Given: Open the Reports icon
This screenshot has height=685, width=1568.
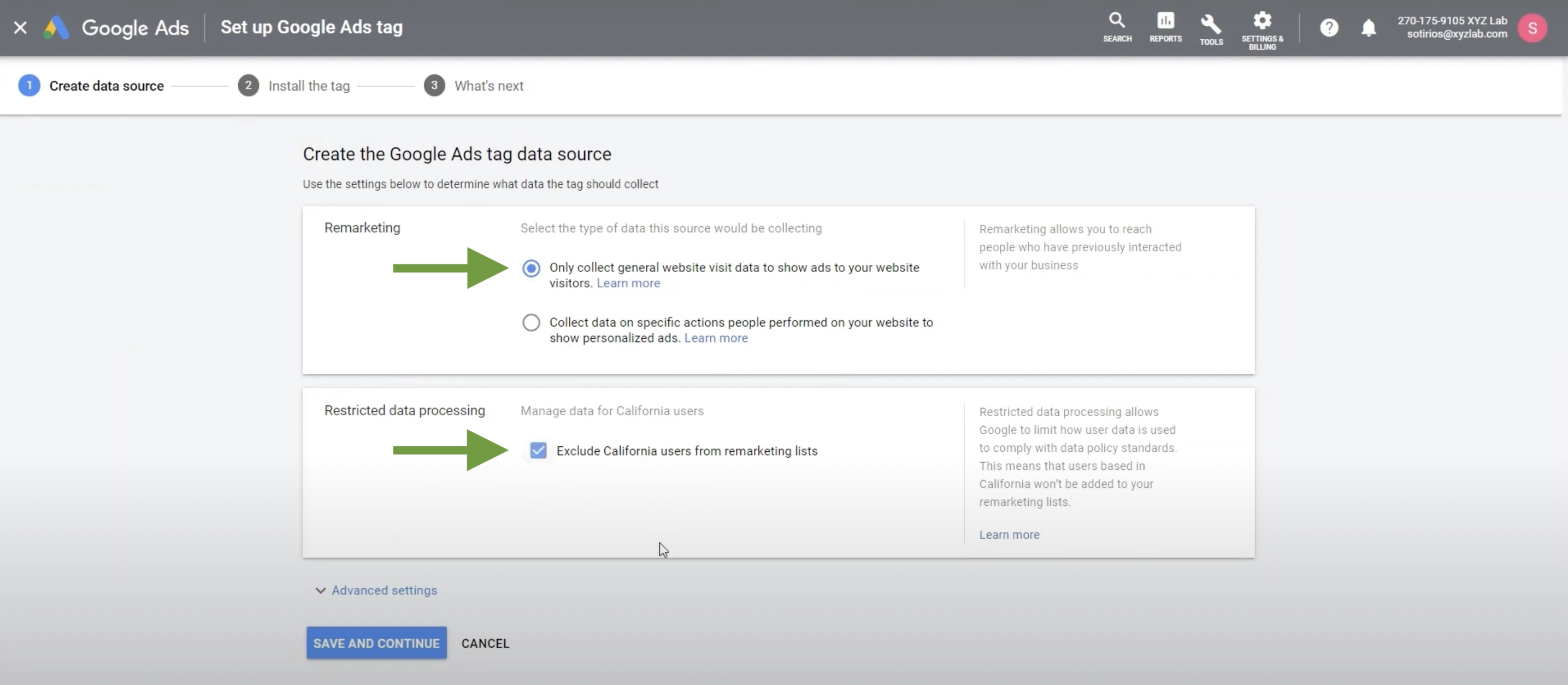Looking at the screenshot, I should 1165,27.
